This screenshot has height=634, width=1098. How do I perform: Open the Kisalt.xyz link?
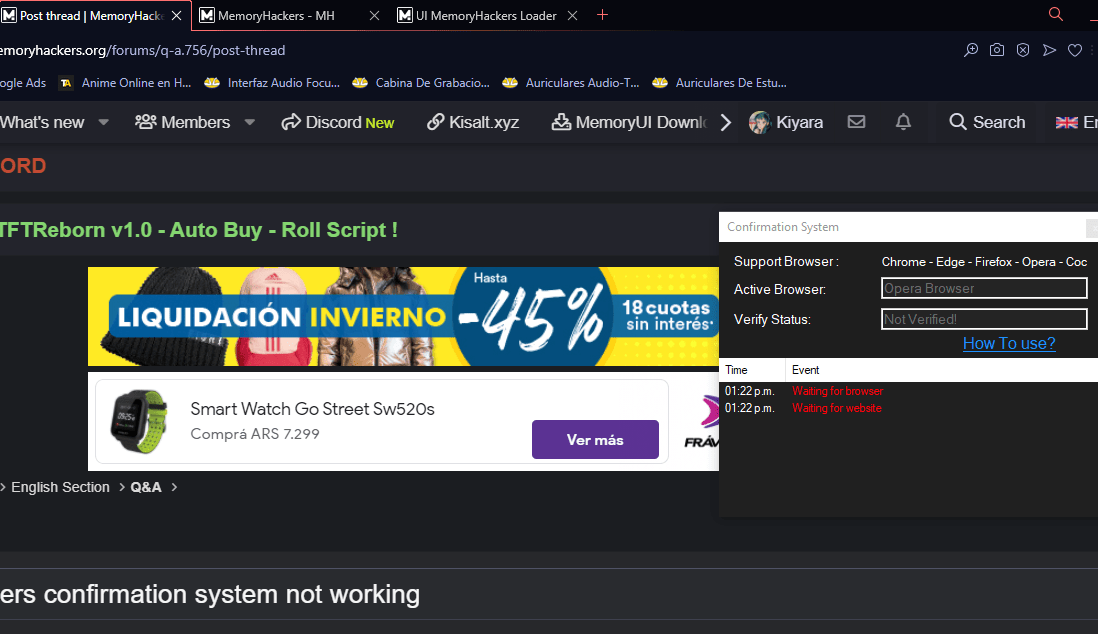coord(473,123)
